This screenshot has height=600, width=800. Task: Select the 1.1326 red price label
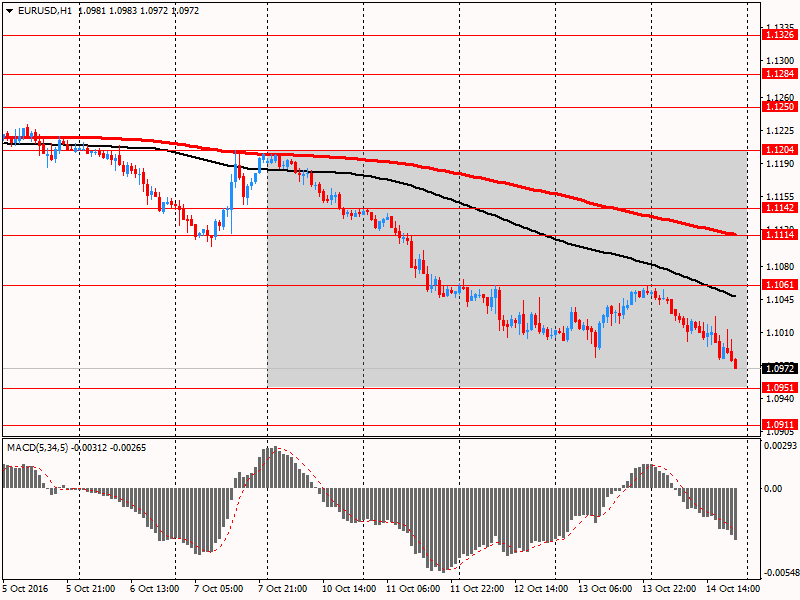(779, 35)
